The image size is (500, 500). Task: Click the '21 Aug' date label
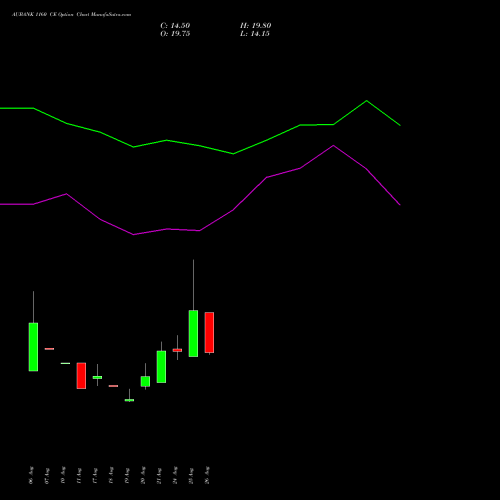159,476
